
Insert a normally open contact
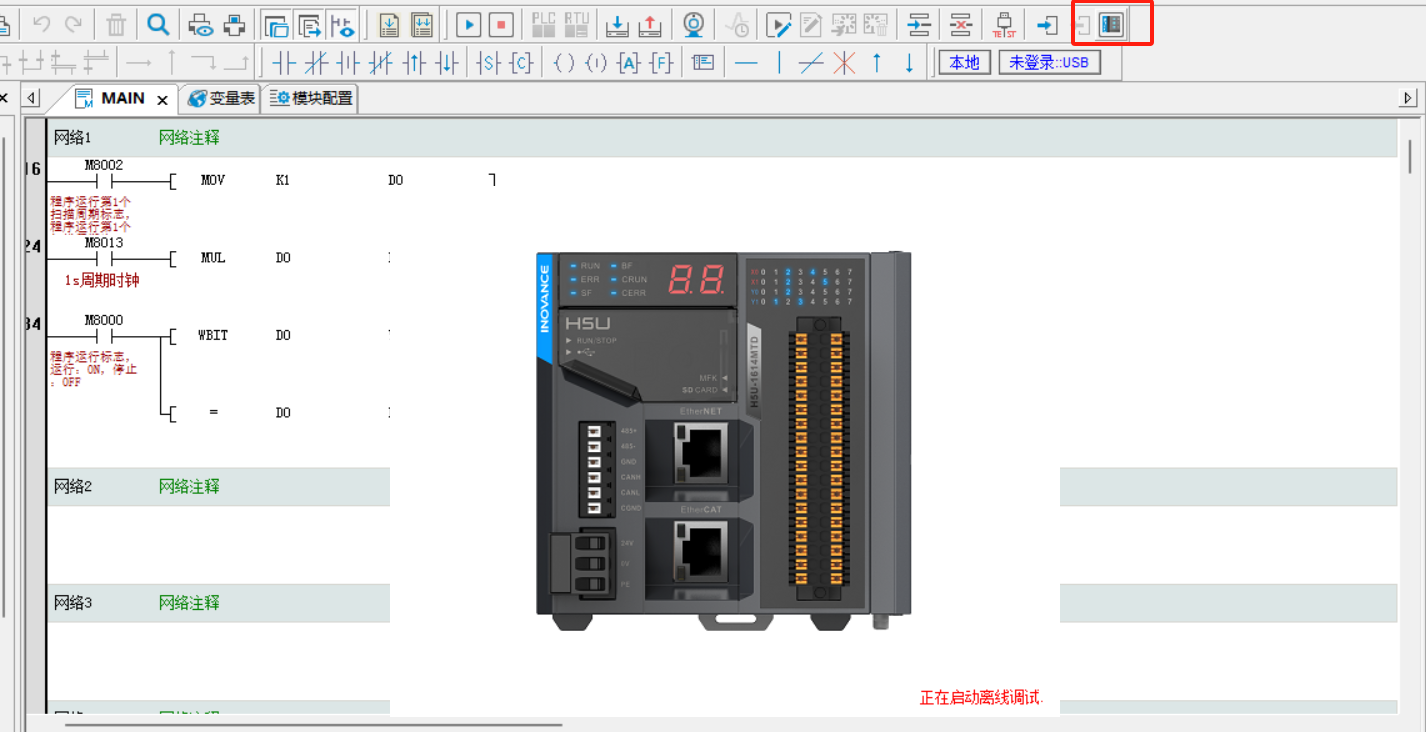tap(284, 63)
